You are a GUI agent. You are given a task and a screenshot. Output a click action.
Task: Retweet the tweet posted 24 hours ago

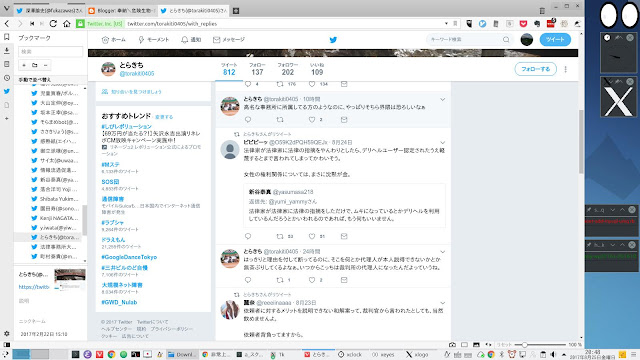click(280, 280)
